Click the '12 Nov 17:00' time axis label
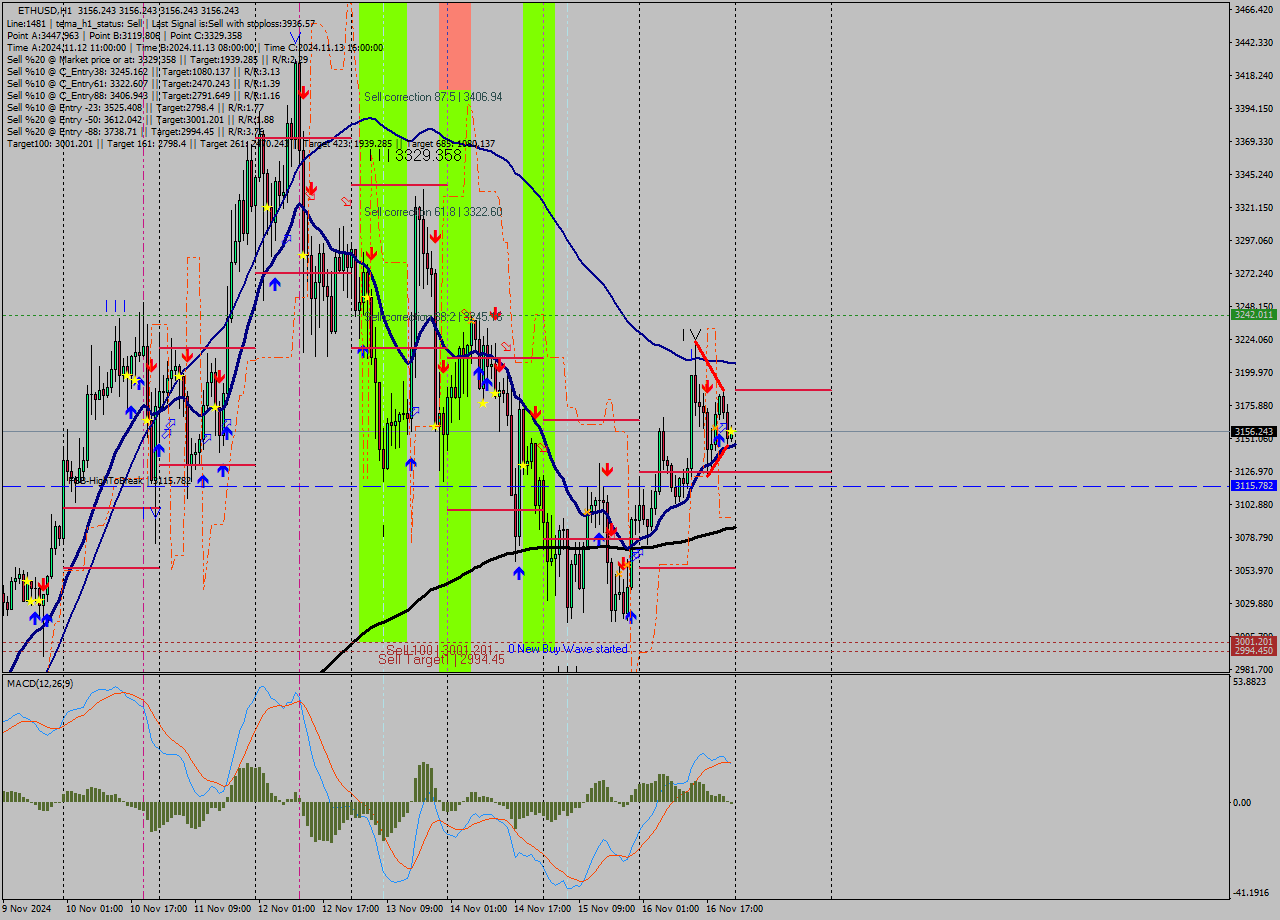 coord(351,909)
